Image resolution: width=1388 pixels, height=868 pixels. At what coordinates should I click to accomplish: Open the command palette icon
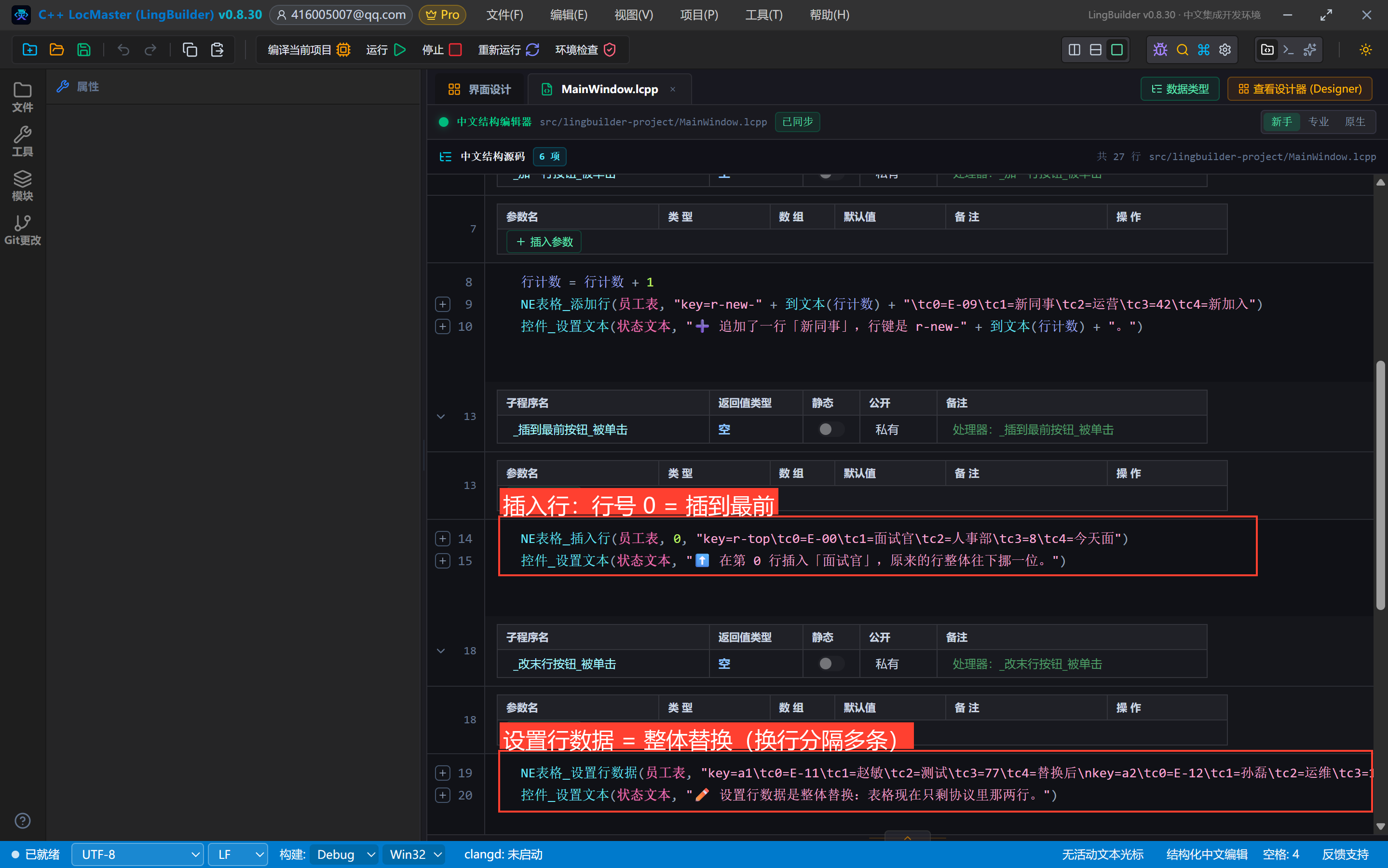coord(1203,50)
